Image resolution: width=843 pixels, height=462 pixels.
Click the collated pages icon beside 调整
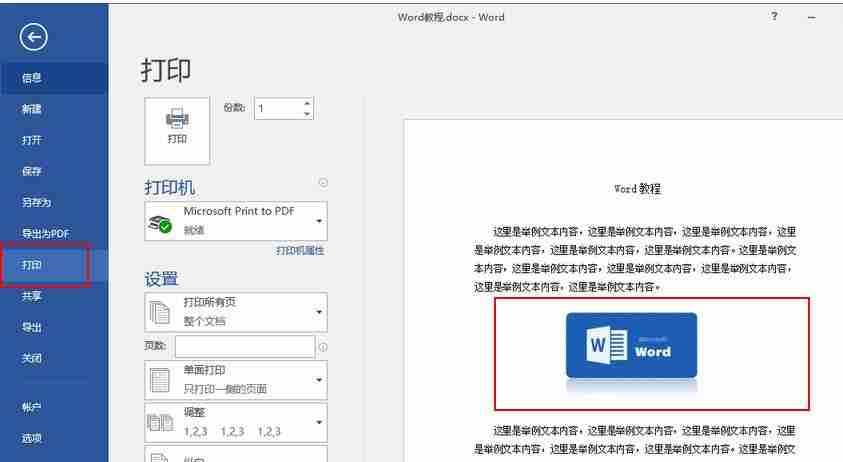coord(160,423)
